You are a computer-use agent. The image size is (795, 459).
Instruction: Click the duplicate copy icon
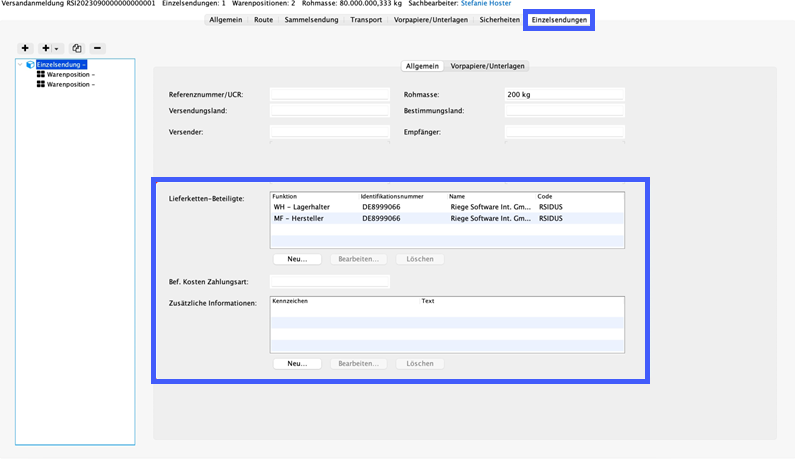click(76, 48)
